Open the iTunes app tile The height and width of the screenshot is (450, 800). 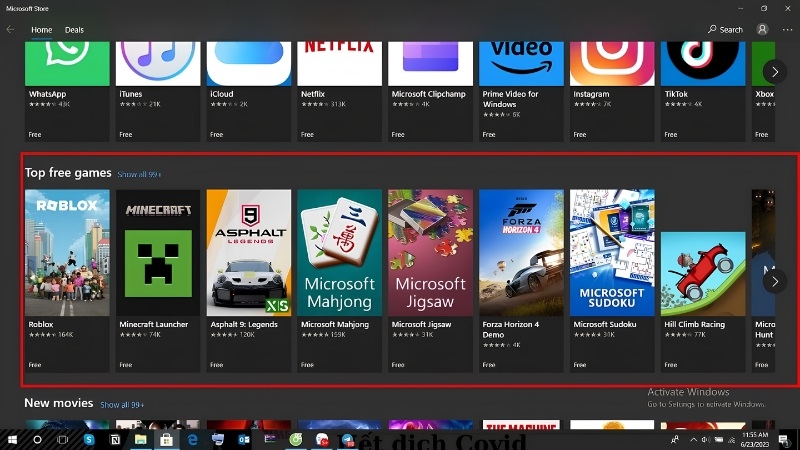coord(158,91)
